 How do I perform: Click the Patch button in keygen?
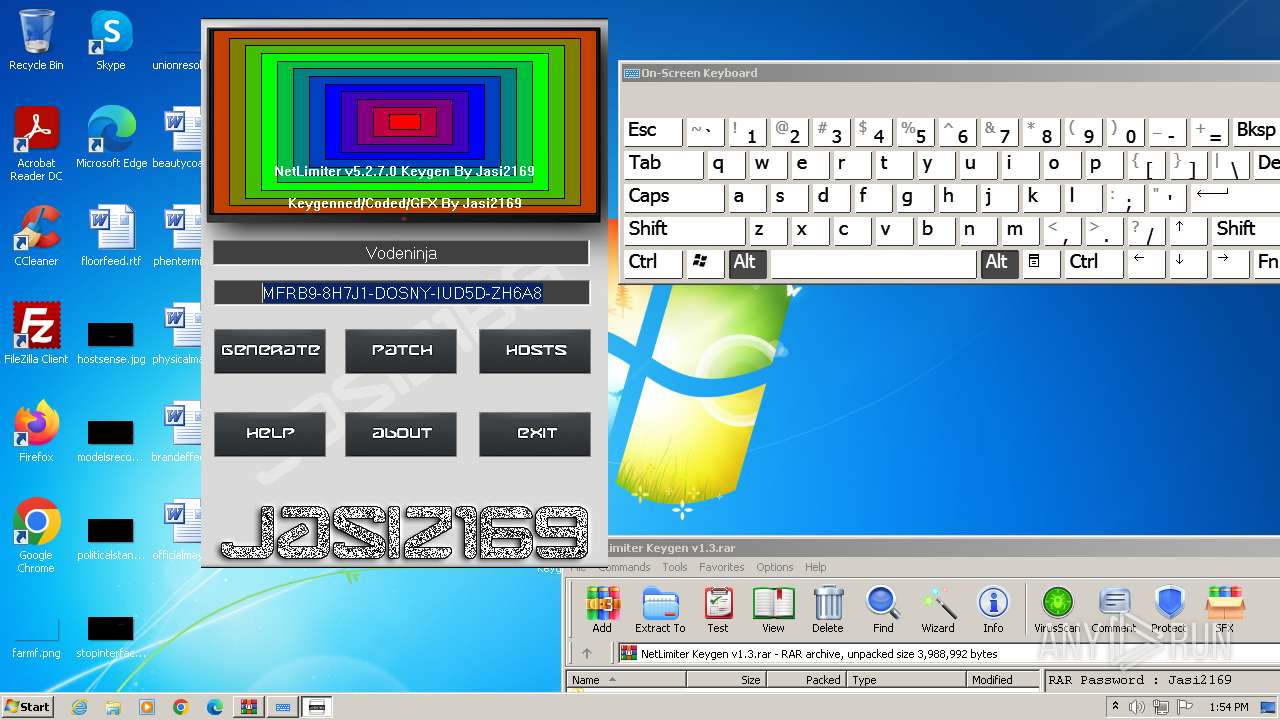(401, 351)
